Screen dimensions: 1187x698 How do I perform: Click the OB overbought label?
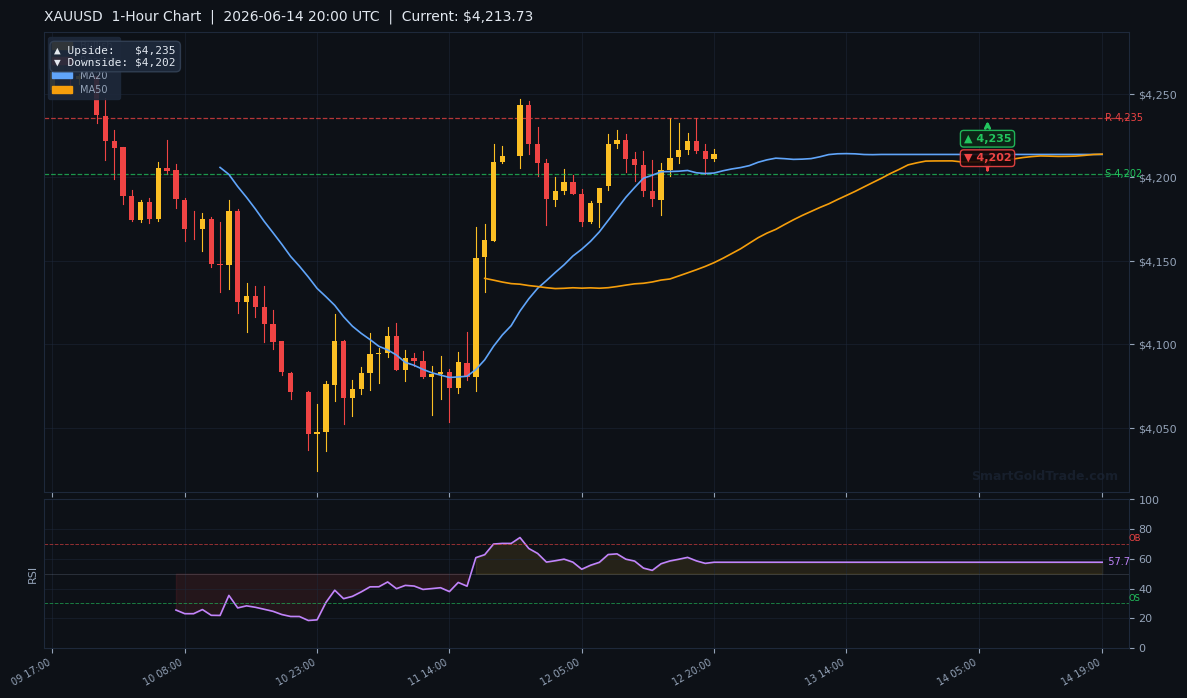point(1134,538)
